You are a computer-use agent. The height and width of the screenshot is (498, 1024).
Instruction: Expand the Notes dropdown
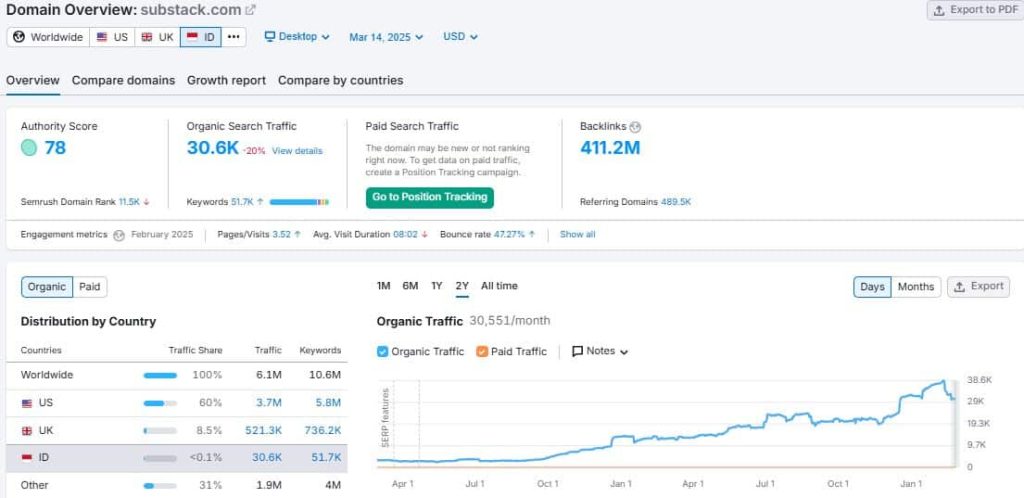(x=600, y=351)
